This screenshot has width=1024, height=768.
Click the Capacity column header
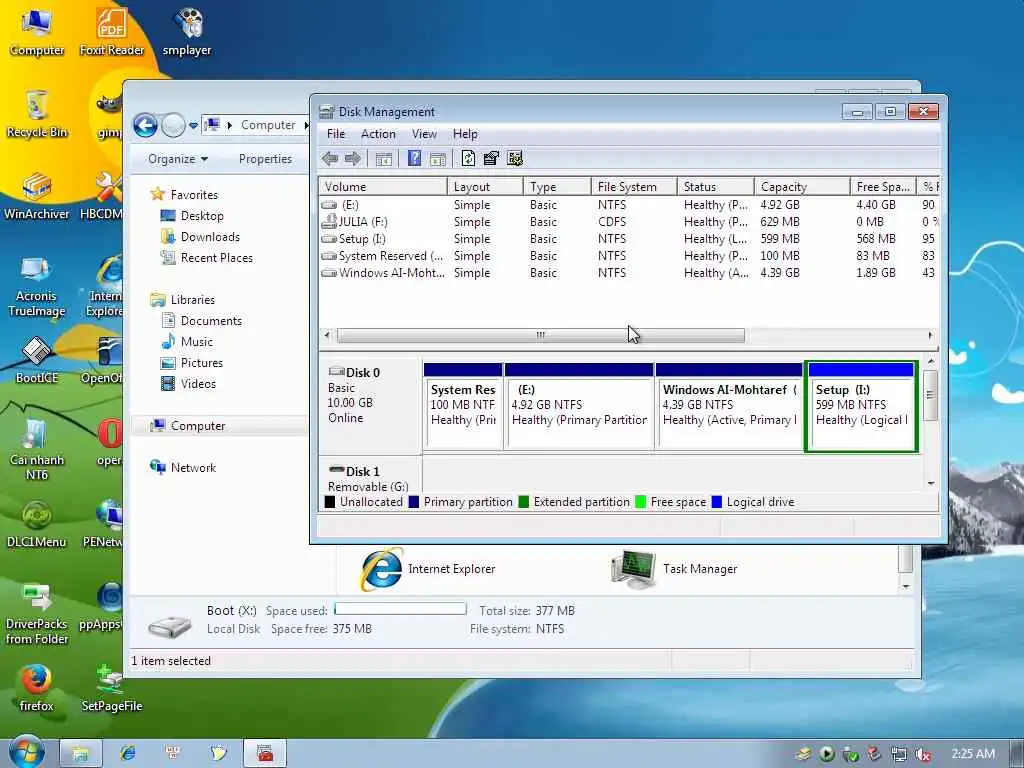[x=802, y=187]
